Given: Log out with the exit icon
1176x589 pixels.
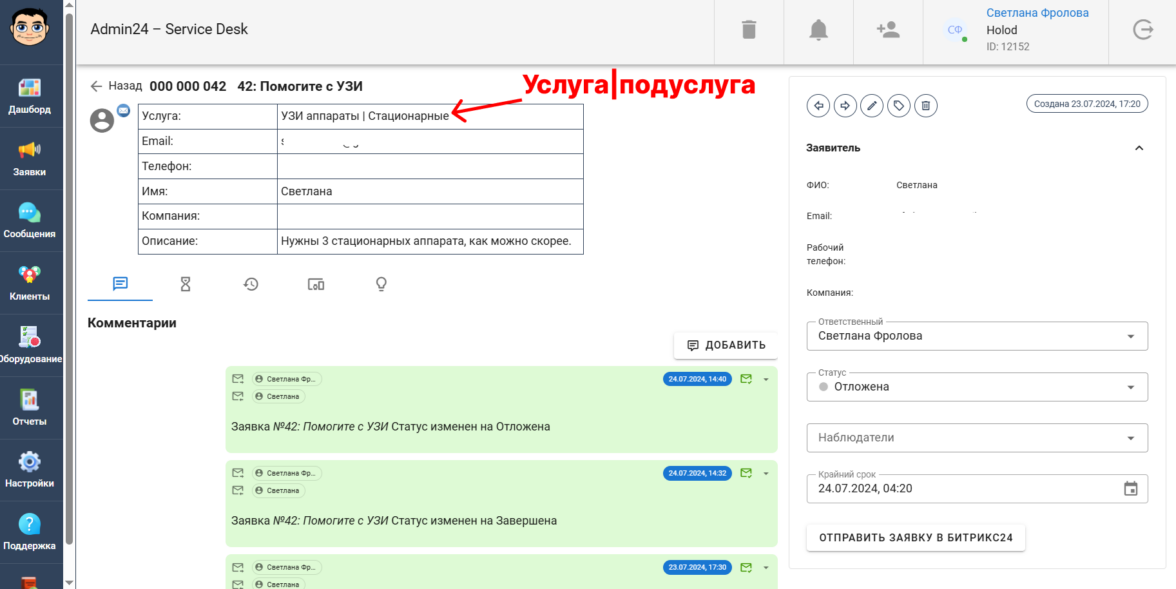Looking at the screenshot, I should coord(1142,30).
